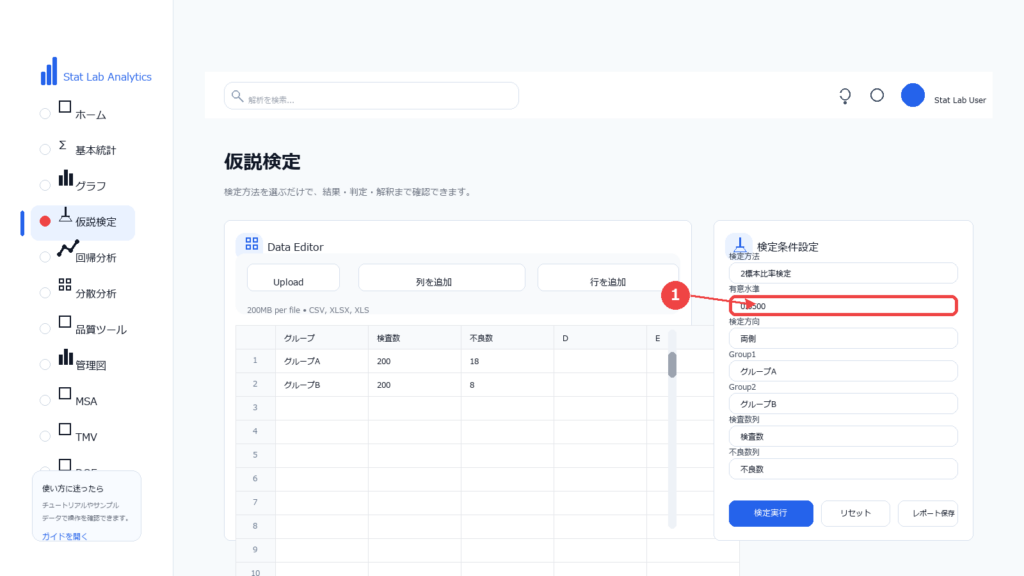
Task: Click the Stat Lab Analytics bar-chart logo
Action: point(49,71)
